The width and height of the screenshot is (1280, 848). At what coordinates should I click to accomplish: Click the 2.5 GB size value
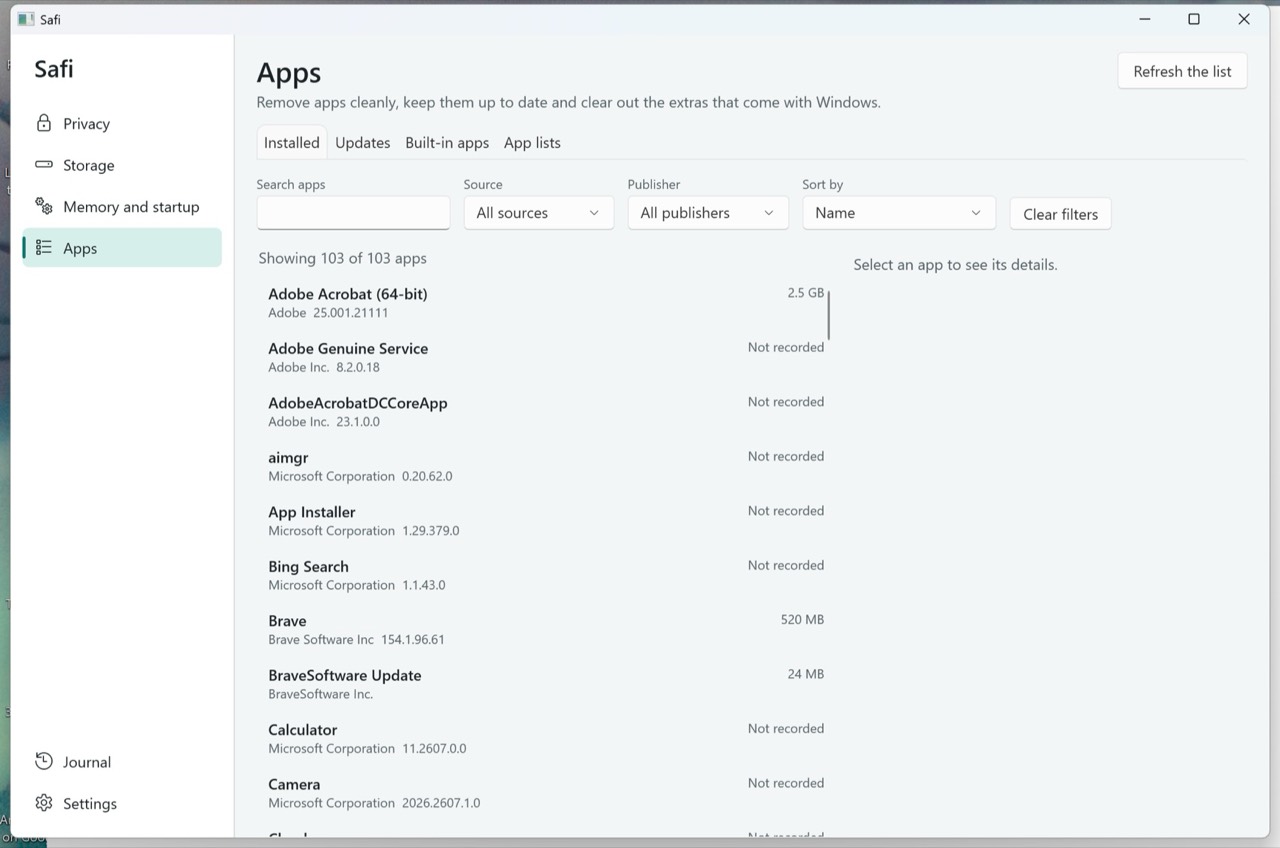805,293
